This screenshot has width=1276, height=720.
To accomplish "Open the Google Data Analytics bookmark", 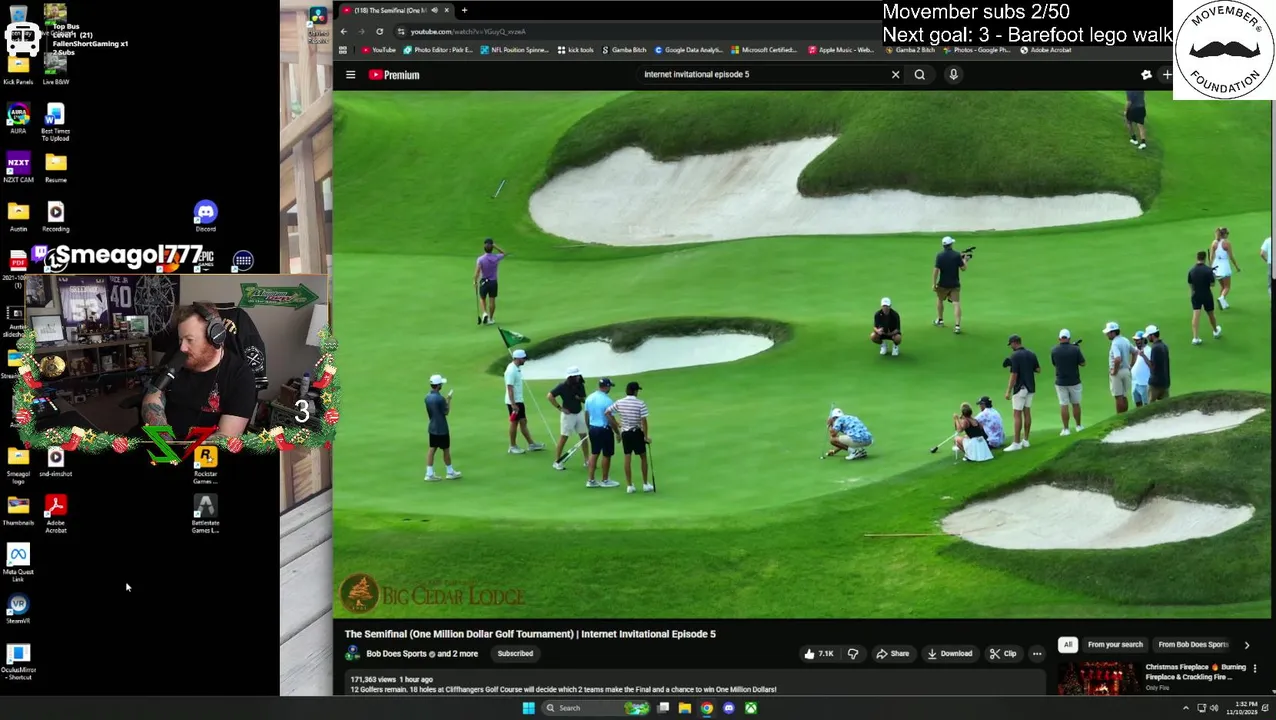I will [x=689, y=50].
